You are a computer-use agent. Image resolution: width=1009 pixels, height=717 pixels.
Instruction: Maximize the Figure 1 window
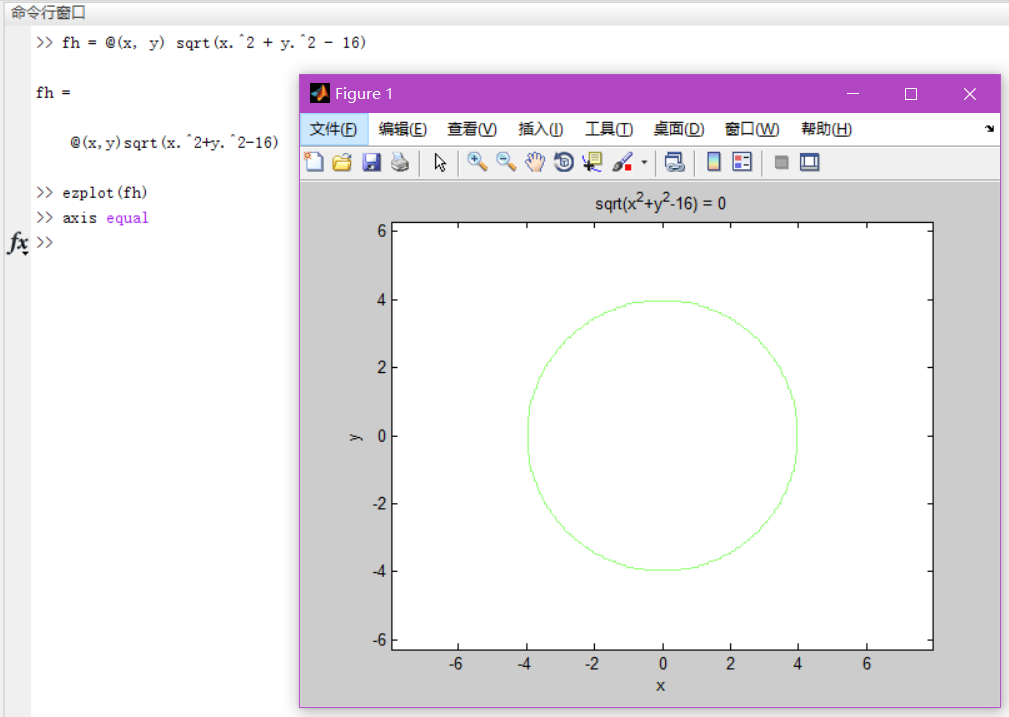[911, 94]
